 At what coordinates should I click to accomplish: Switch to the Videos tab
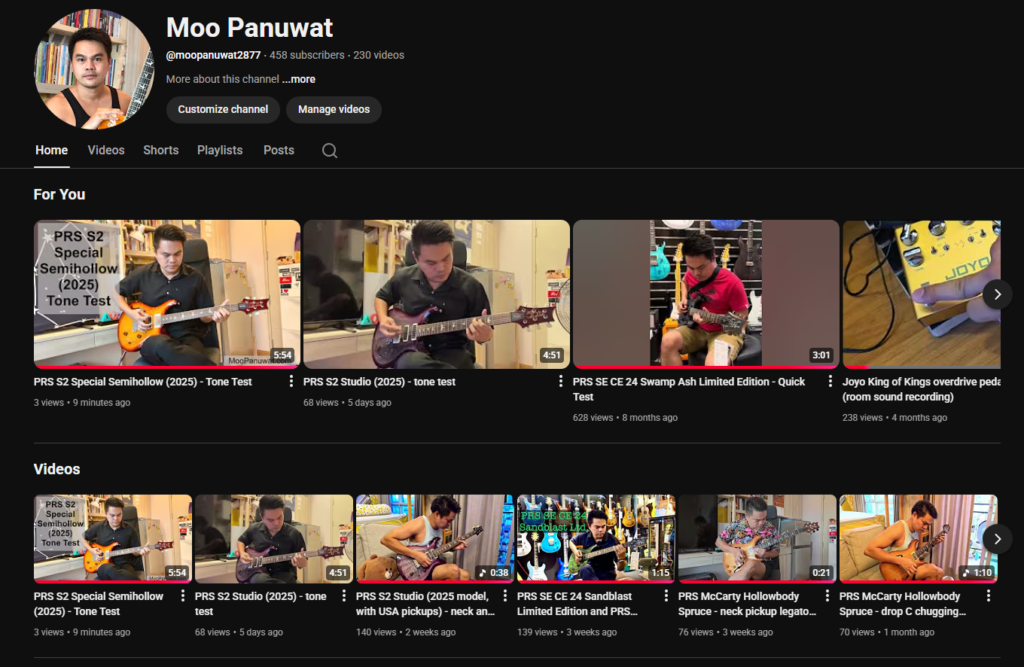pos(106,150)
